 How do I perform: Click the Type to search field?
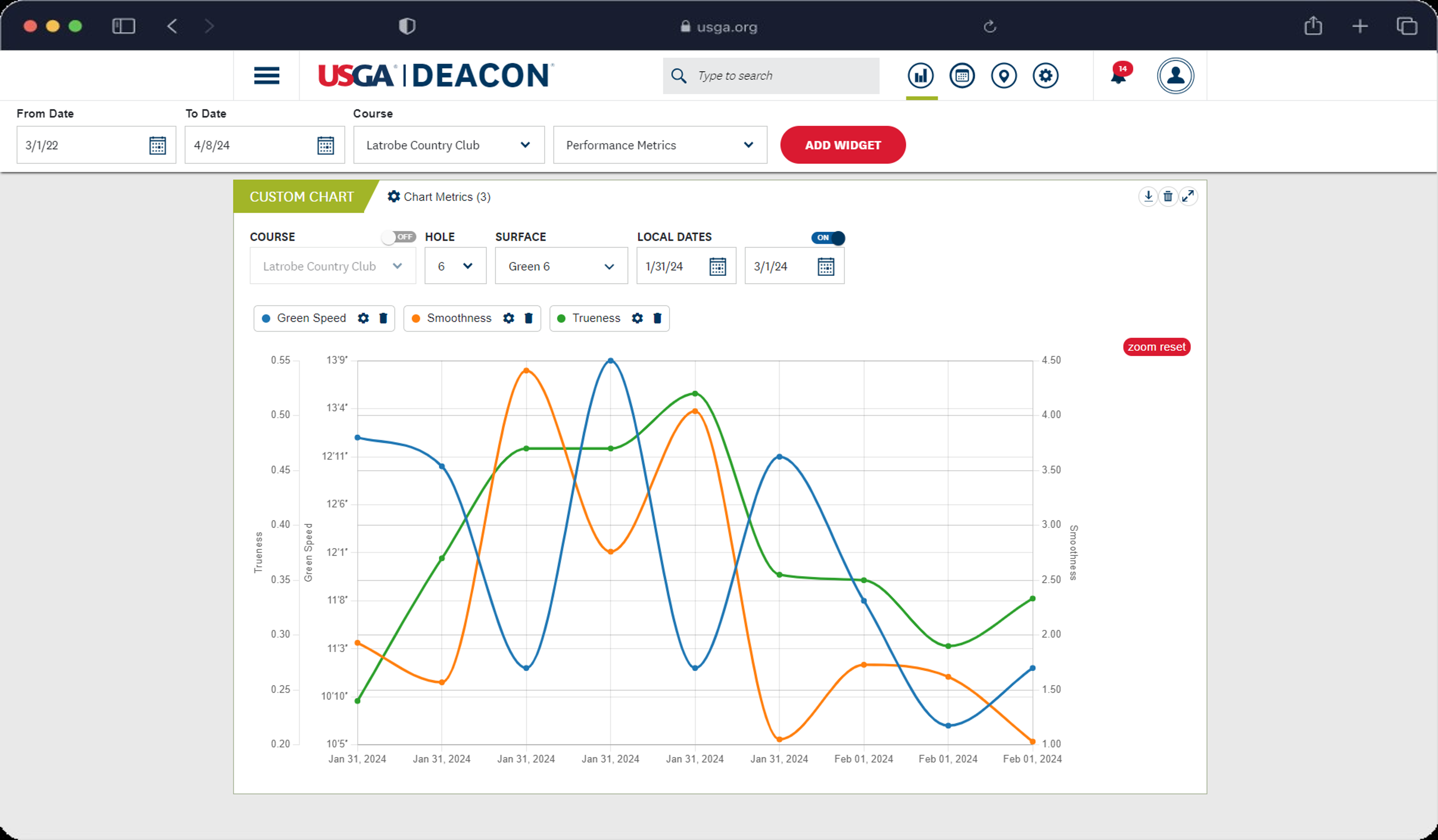tap(771, 75)
